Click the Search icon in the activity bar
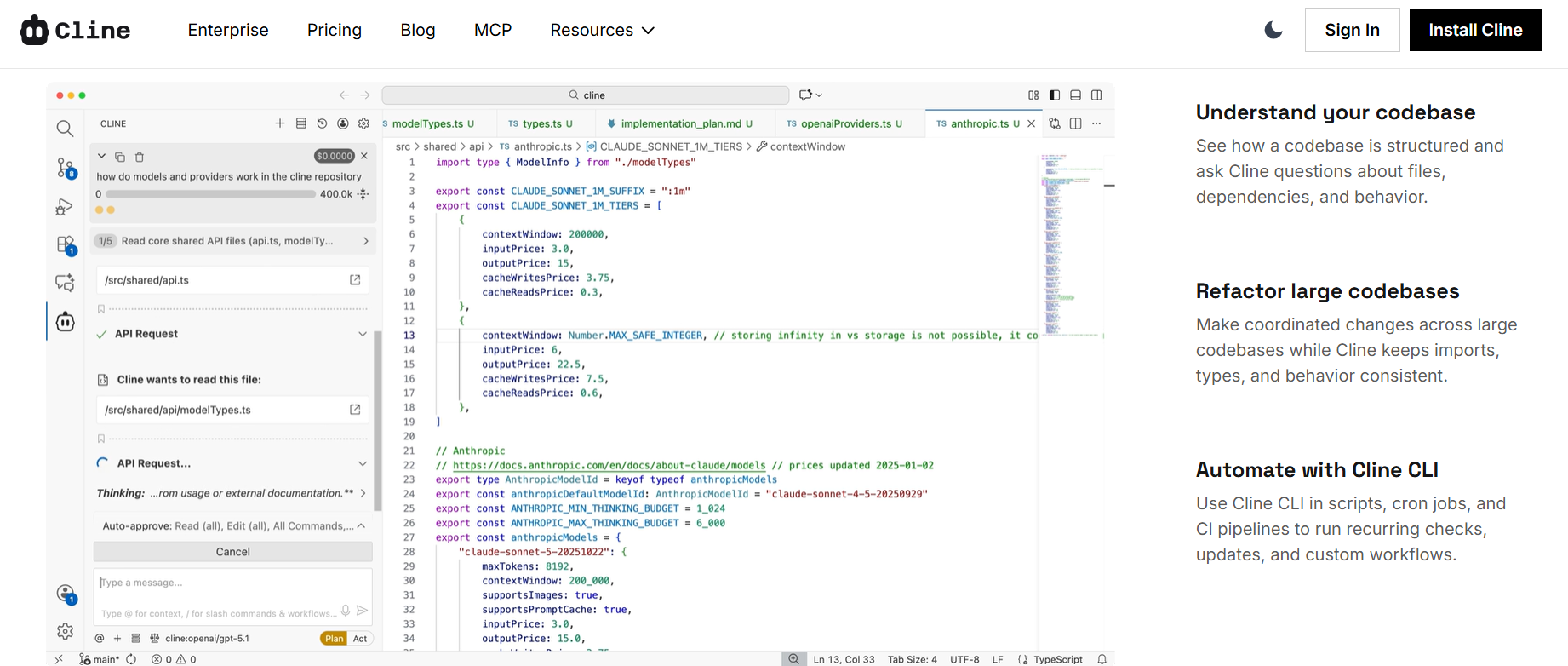Viewport: 1568px width, 666px height. [x=65, y=129]
